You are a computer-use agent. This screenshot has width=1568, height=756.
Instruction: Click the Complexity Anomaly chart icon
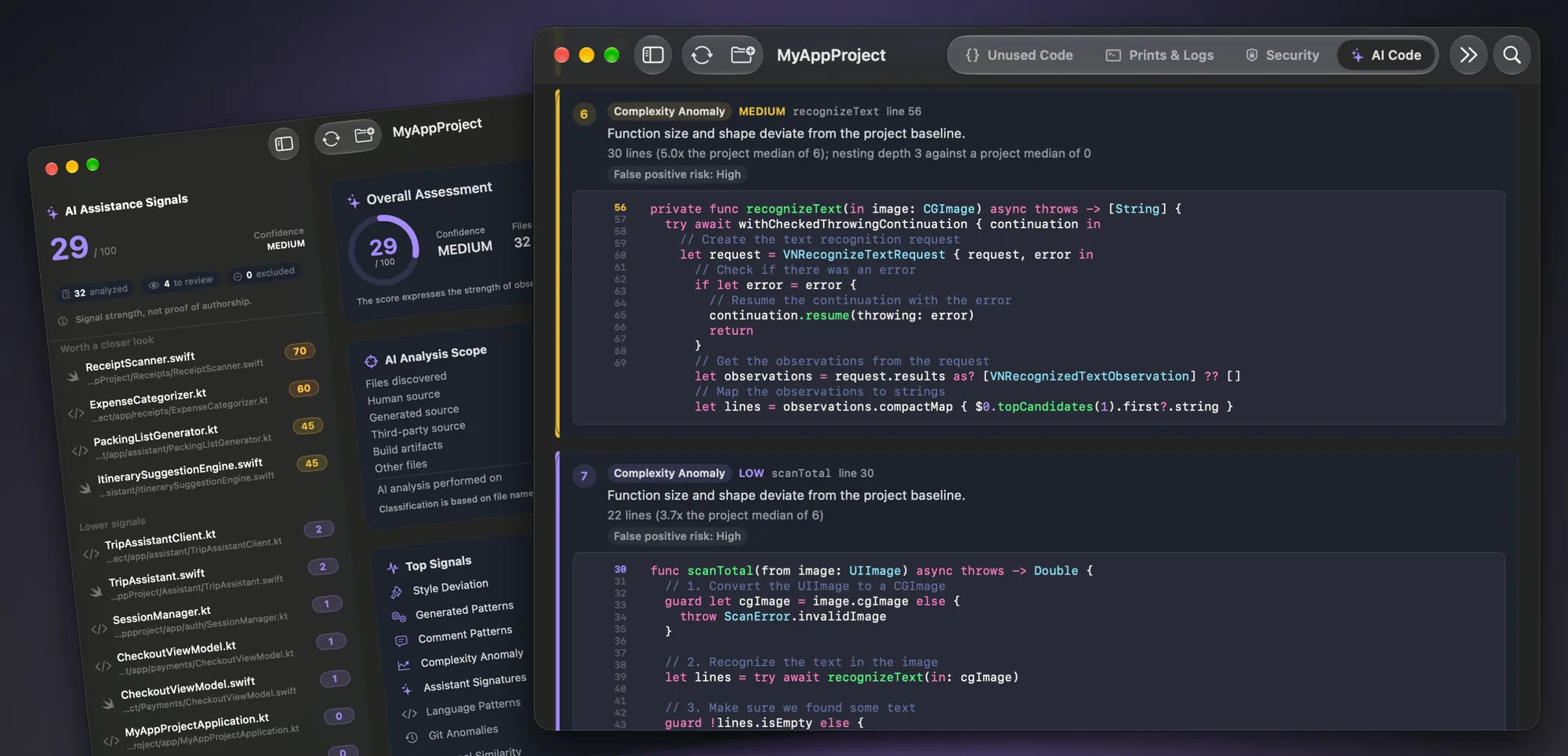(x=404, y=665)
